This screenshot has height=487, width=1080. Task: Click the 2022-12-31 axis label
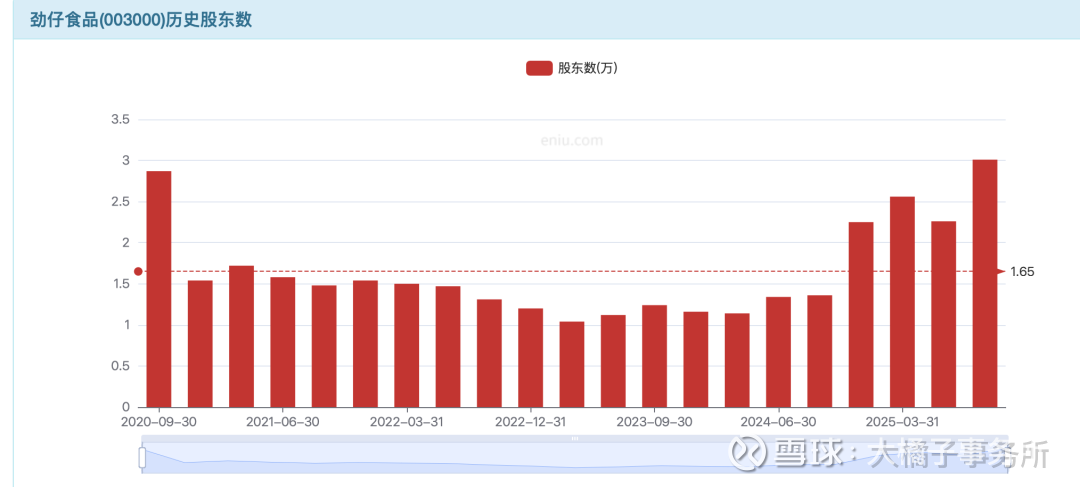coord(530,421)
